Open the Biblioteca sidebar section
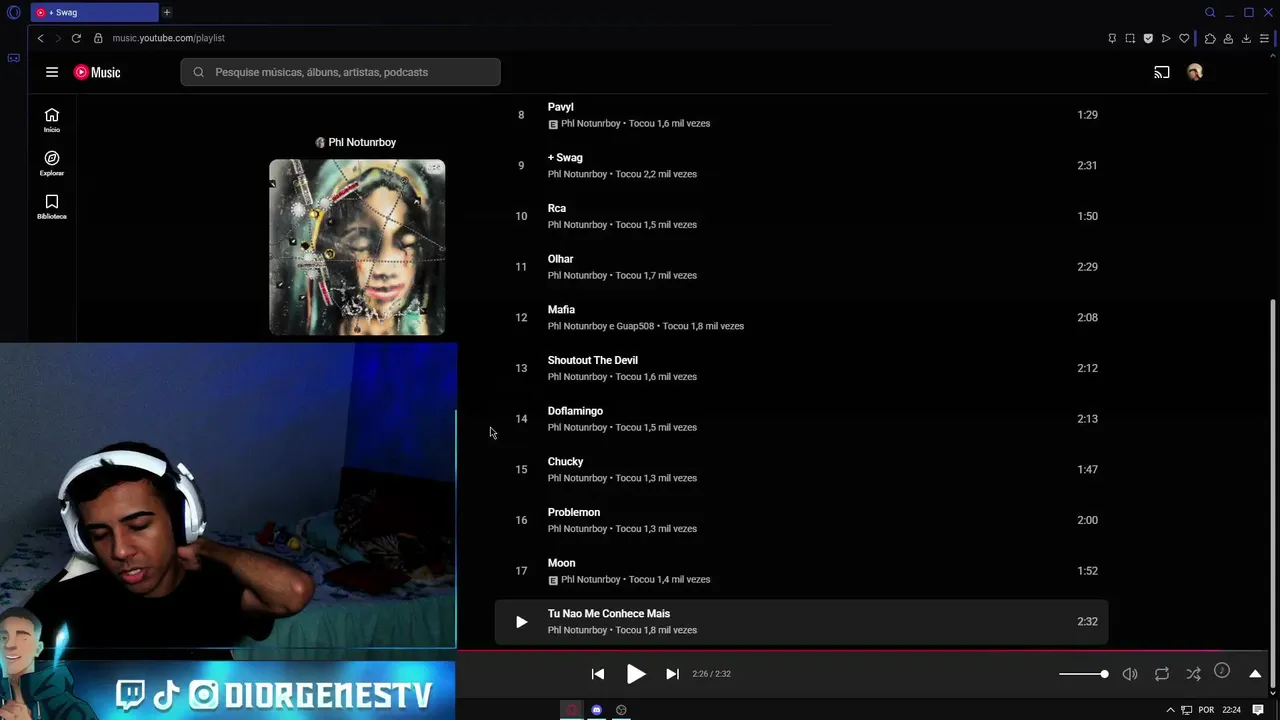1280x720 pixels. click(x=52, y=207)
